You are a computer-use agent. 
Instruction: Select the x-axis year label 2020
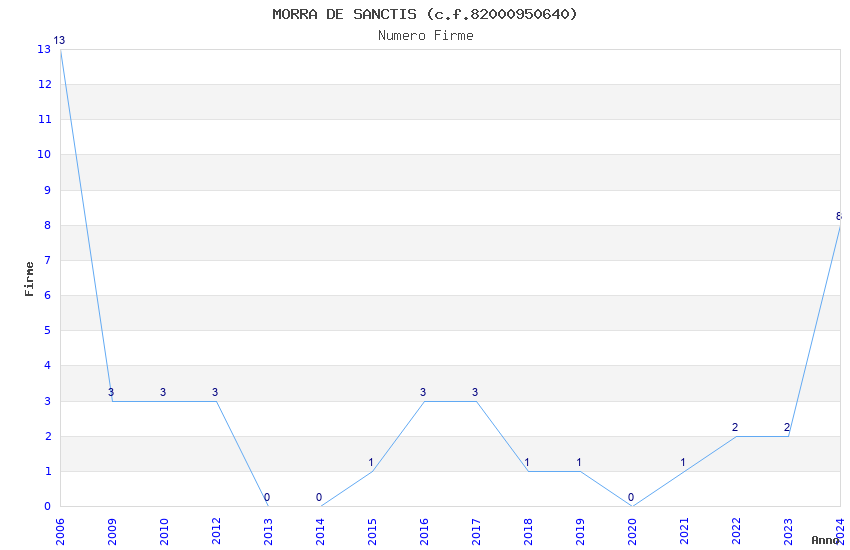[x=632, y=531]
